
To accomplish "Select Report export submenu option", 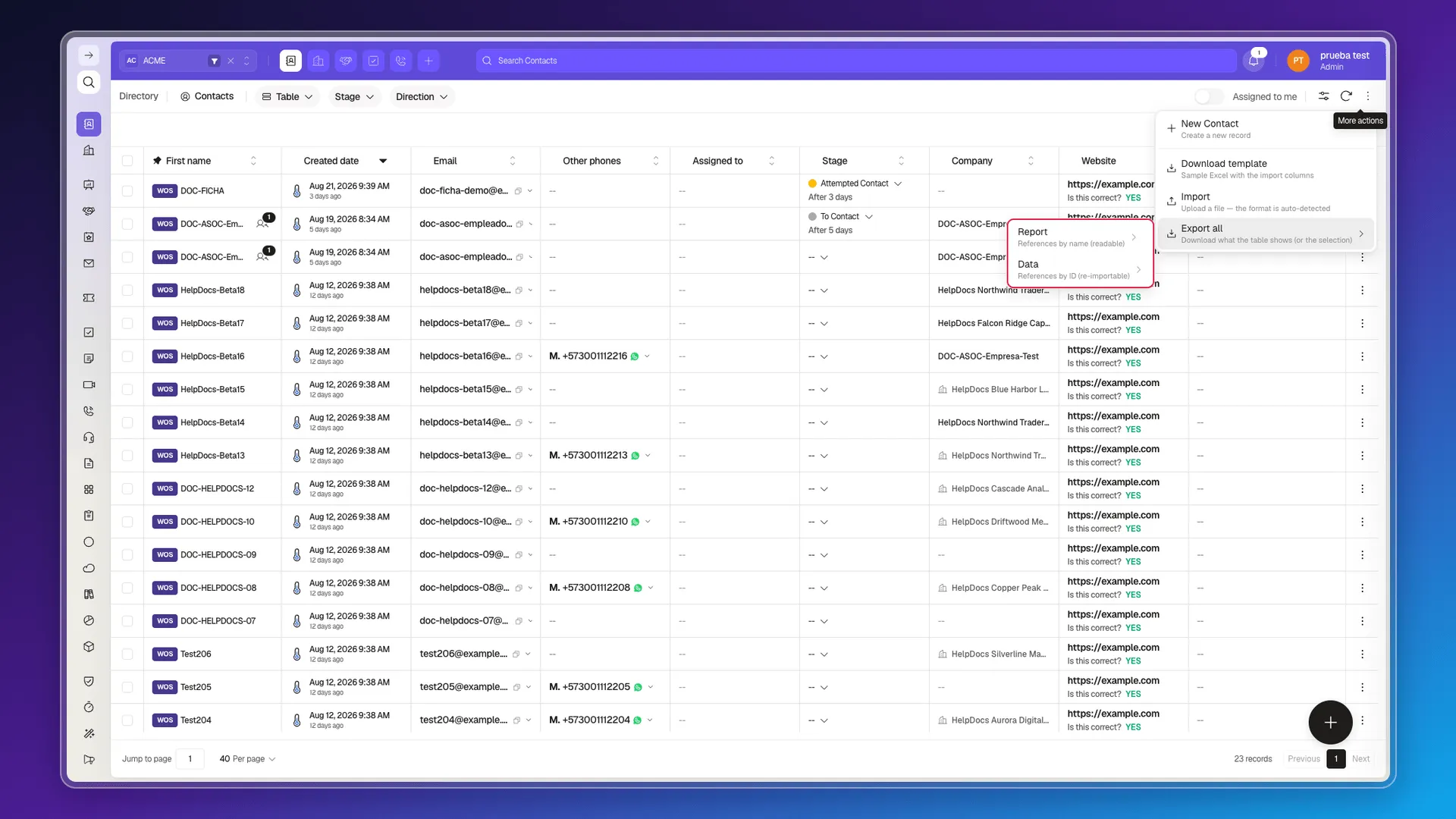I will click(1078, 237).
